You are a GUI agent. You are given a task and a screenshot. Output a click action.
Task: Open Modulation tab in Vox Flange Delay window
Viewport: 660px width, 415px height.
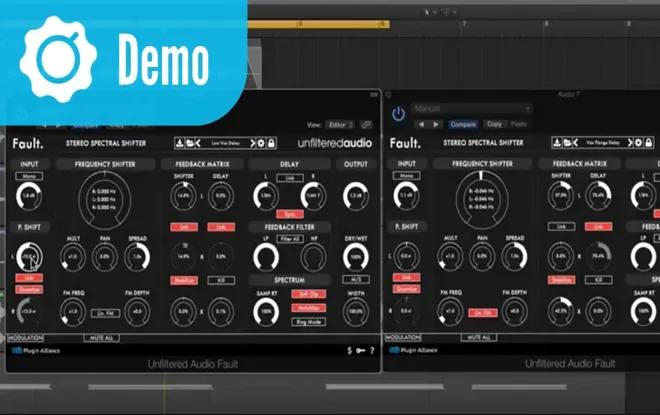tap(403, 337)
